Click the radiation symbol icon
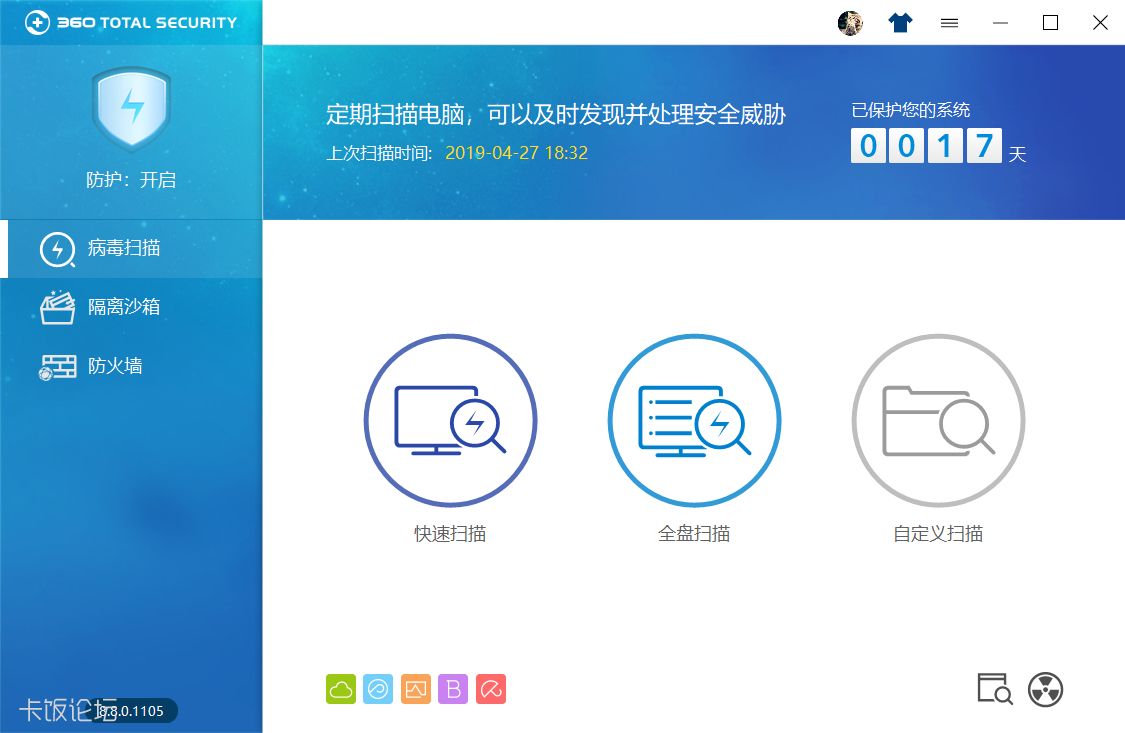Screen dimensions: 1125x733 pos(1045,689)
